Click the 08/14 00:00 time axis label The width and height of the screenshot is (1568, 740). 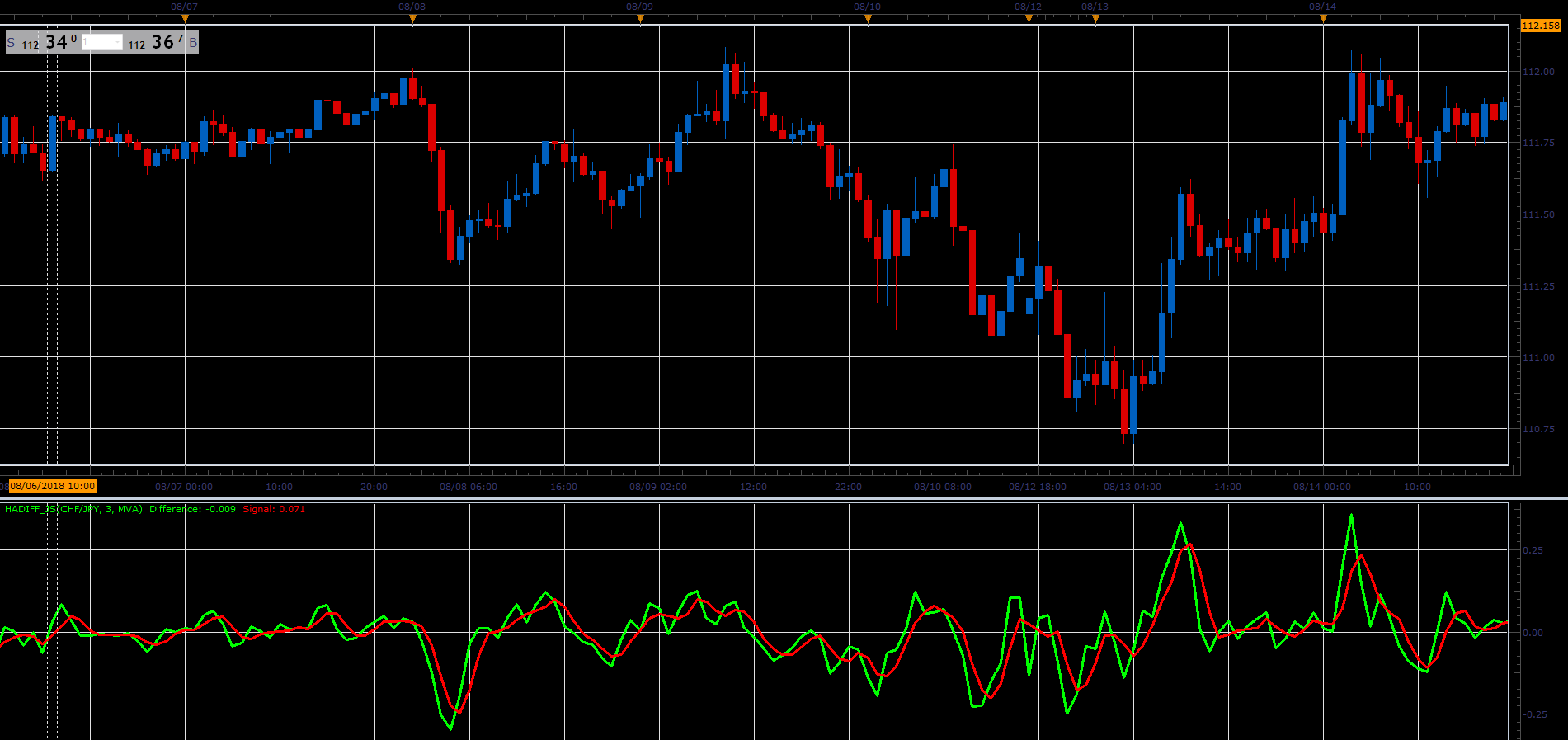point(1322,487)
